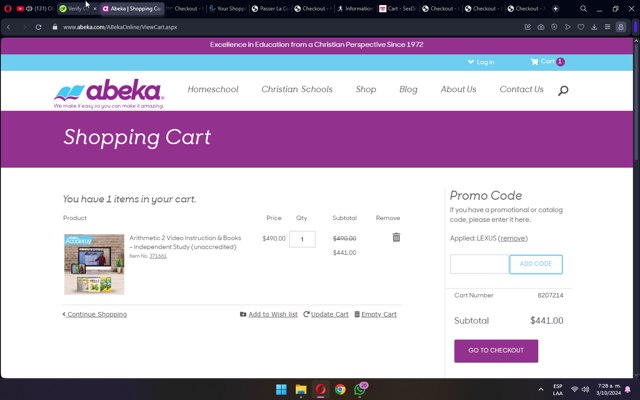Switch to the Your Shopping tab
Viewport: 640px width, 400px height.
click(227, 9)
